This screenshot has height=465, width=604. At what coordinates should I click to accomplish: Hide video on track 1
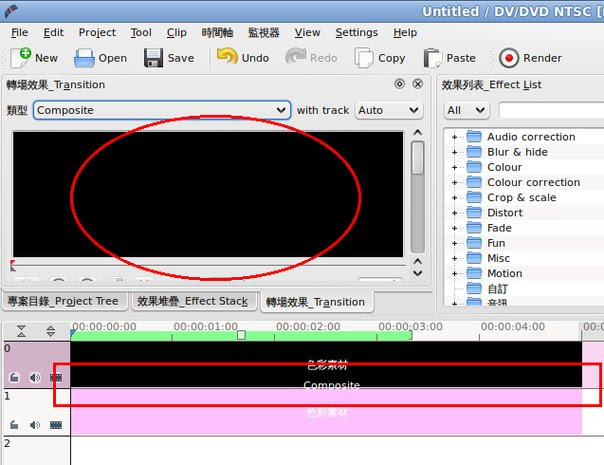[56, 425]
